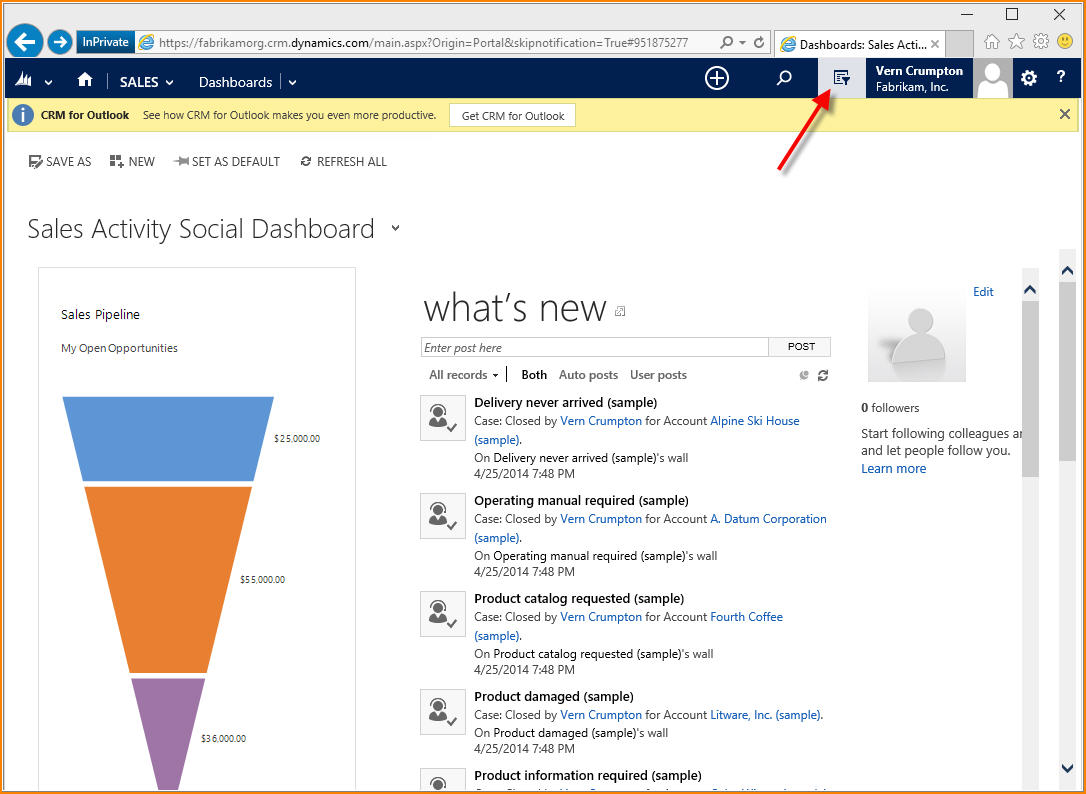Expand the SALES module menu
Image resolution: width=1086 pixels, height=794 pixels.
pyautogui.click(x=146, y=82)
